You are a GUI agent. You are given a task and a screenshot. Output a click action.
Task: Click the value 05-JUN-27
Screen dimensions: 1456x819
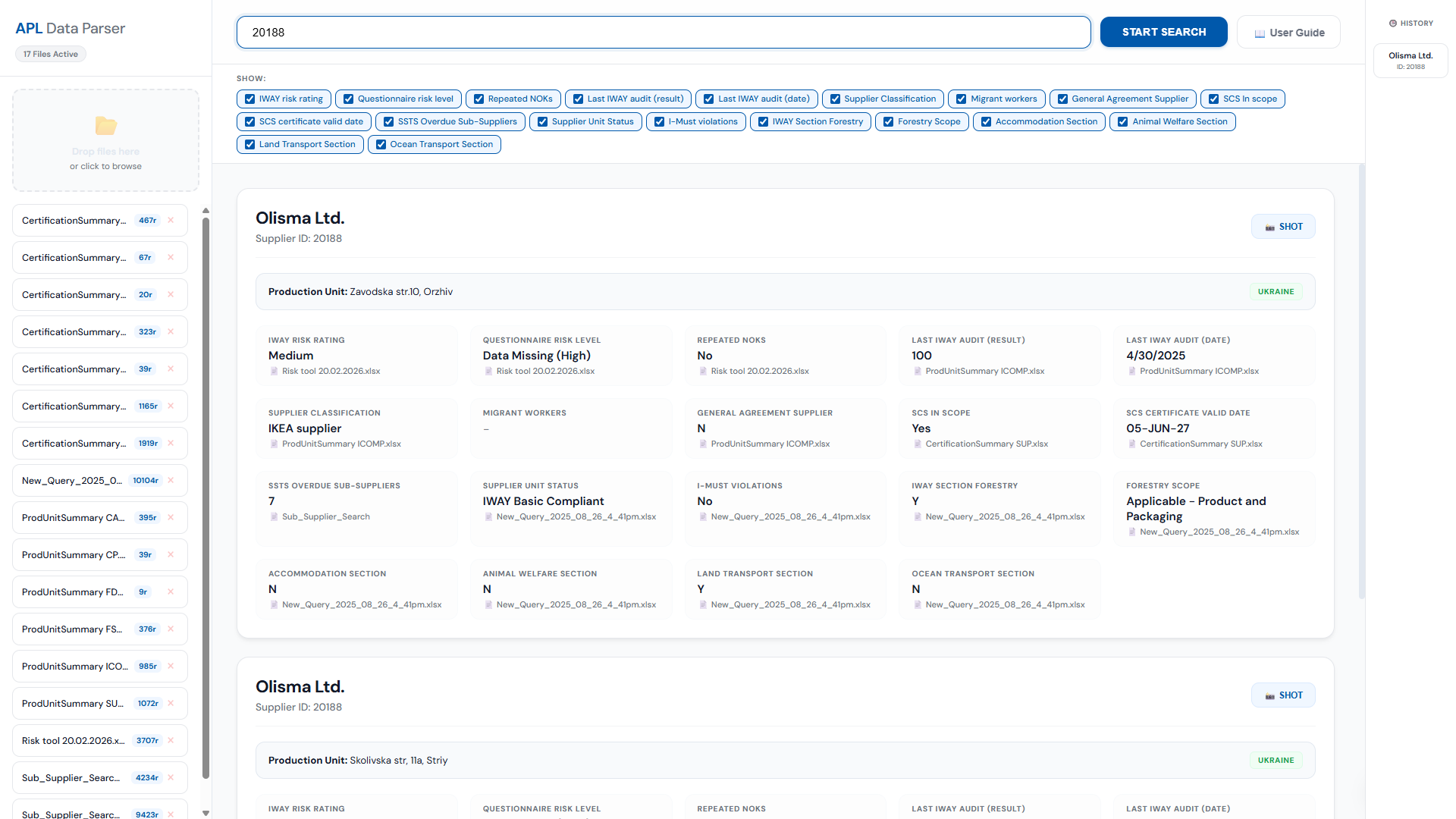click(x=1157, y=428)
